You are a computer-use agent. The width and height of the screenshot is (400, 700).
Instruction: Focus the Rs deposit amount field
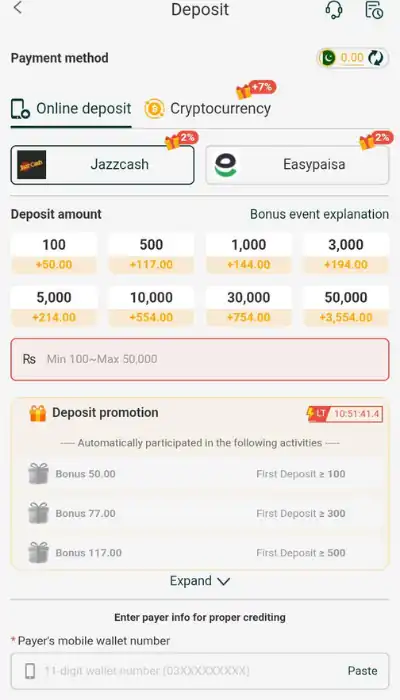[200, 359]
